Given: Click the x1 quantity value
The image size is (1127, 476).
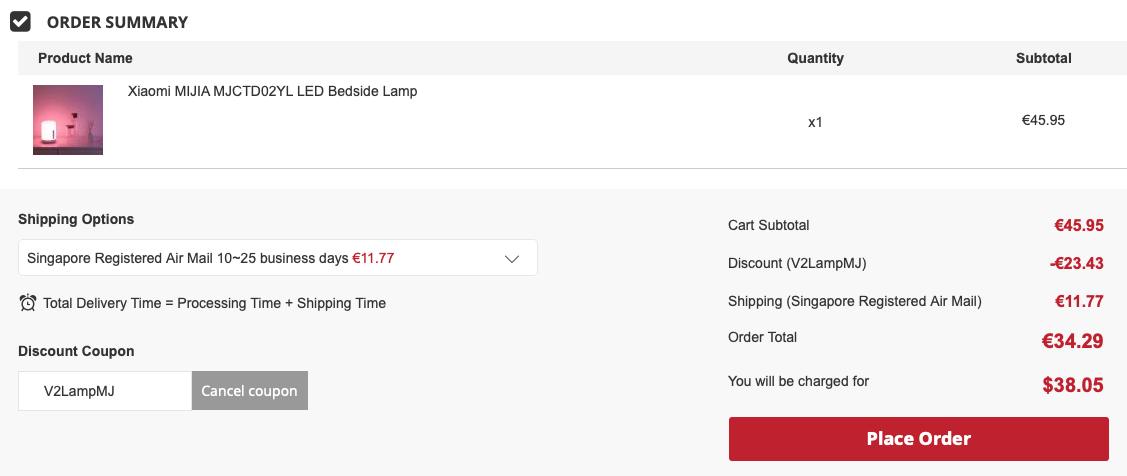Looking at the screenshot, I should coord(815,122).
